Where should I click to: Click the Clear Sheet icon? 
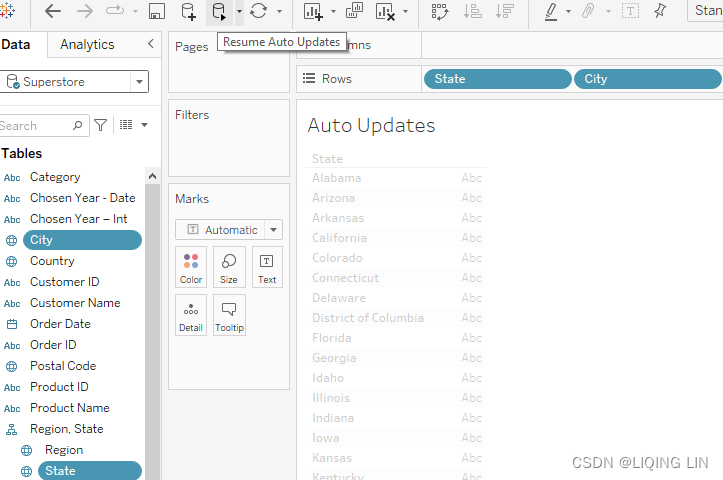click(x=385, y=11)
